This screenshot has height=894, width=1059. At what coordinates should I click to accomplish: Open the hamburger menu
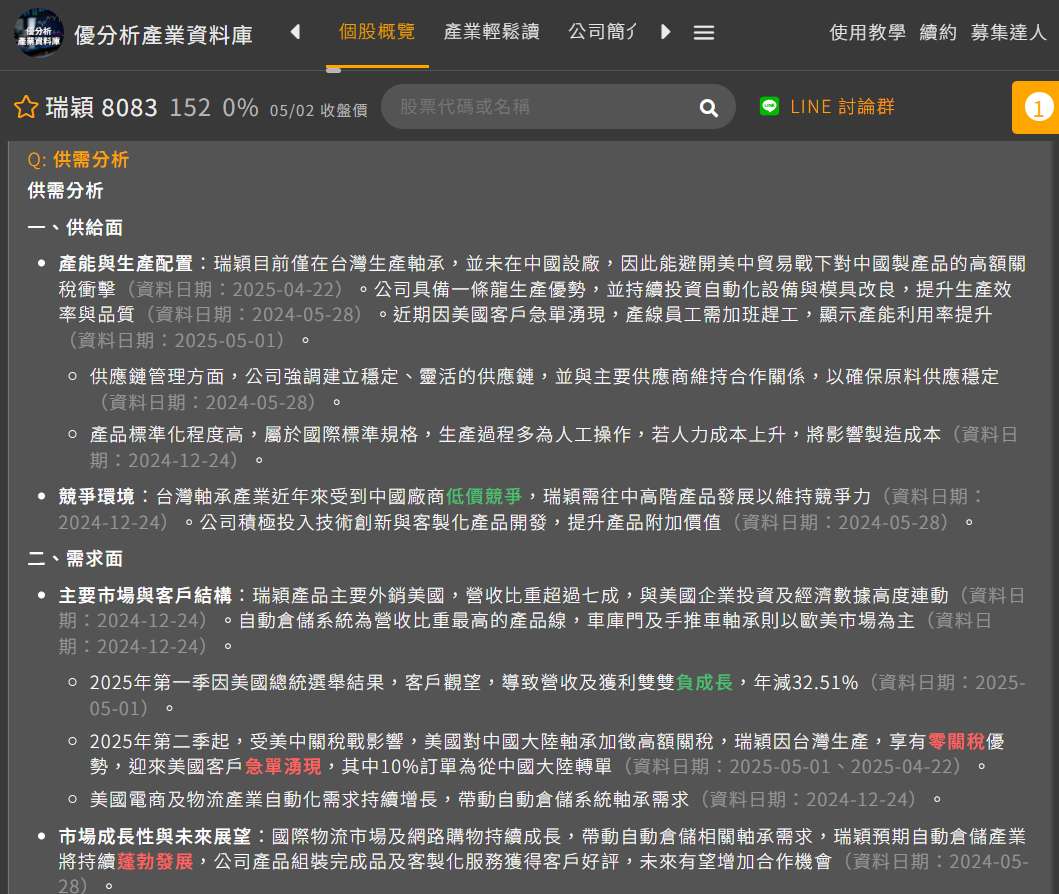(704, 32)
